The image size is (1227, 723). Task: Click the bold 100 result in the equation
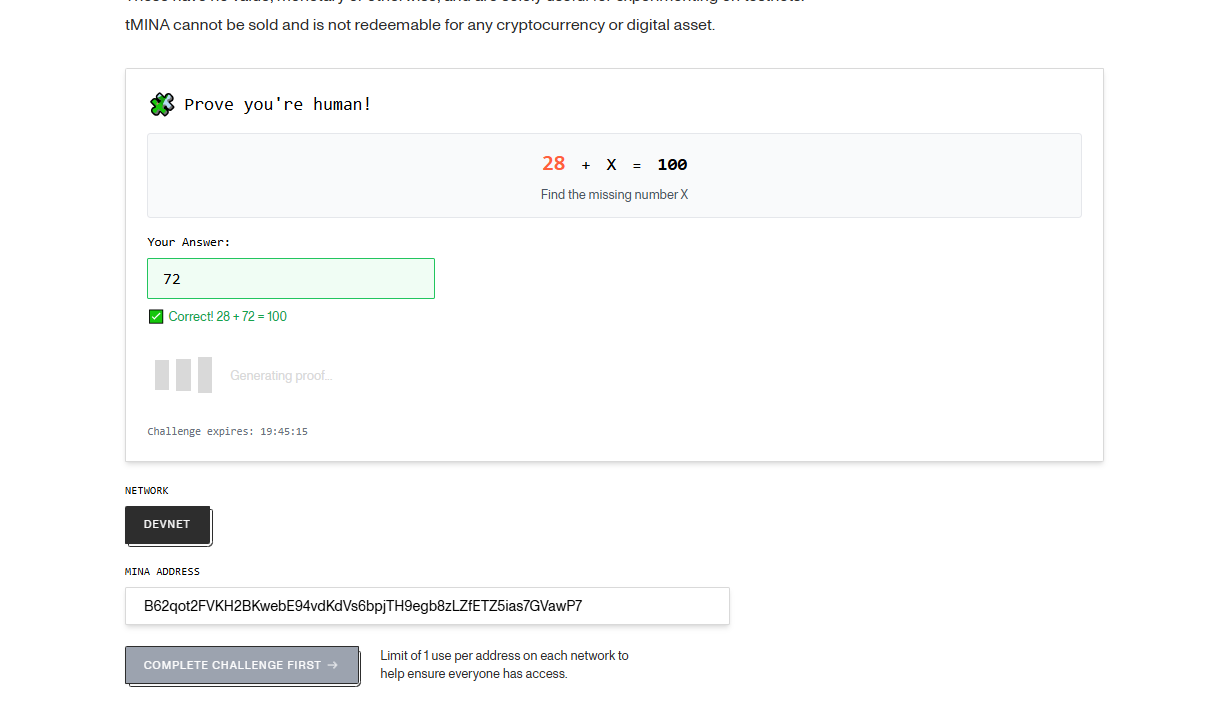pyautogui.click(x=672, y=165)
